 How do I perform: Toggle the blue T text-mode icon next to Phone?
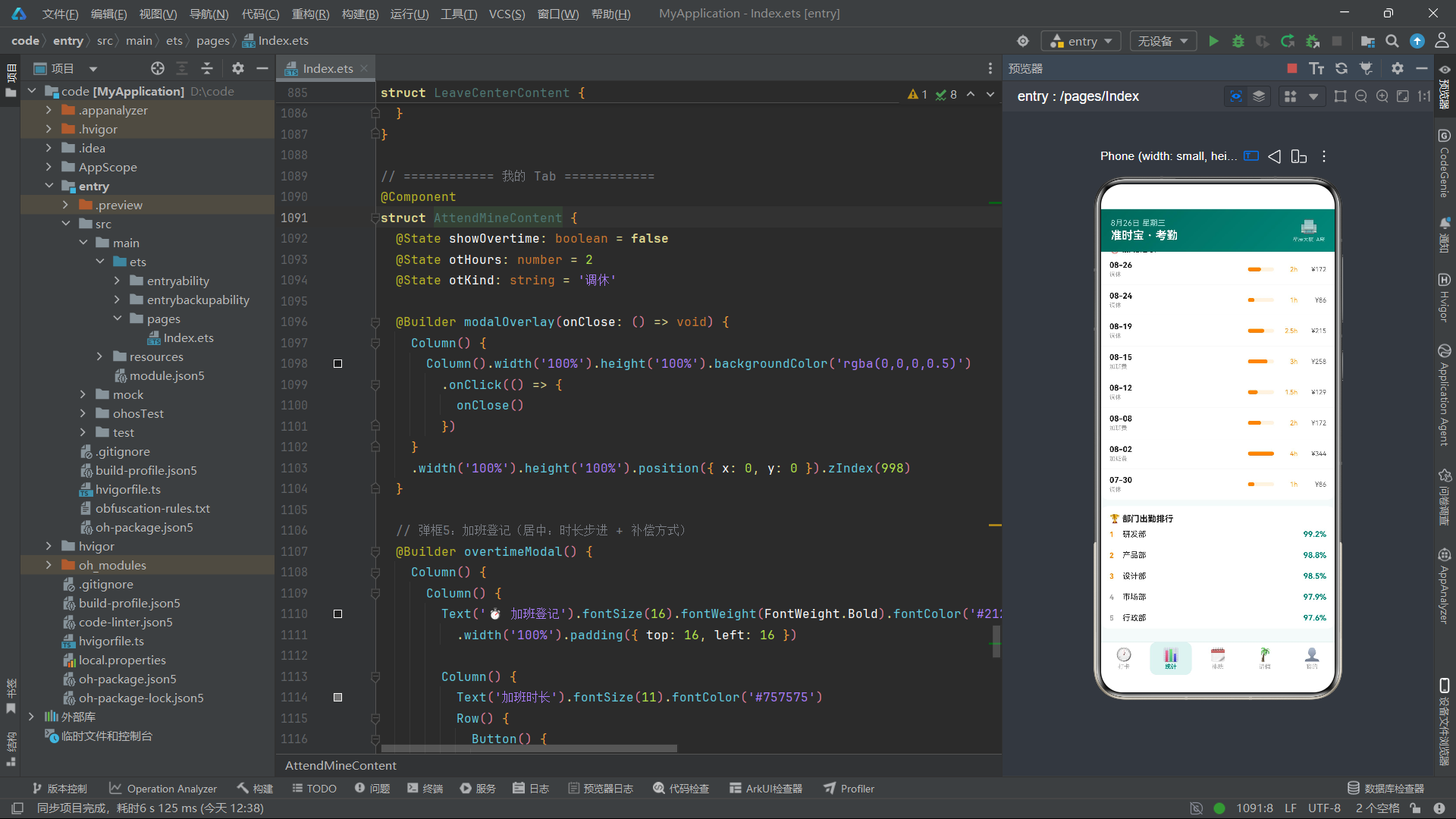[x=1251, y=156]
